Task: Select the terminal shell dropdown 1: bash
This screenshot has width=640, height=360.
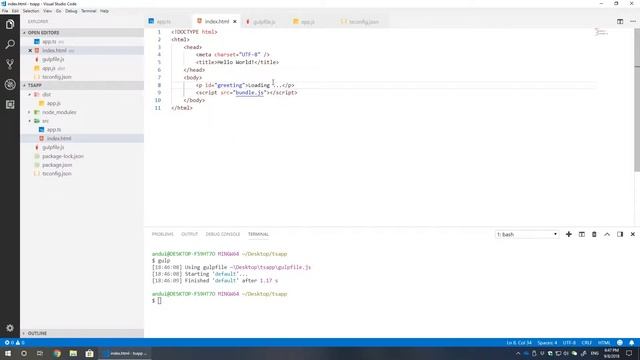Action: click(x=527, y=234)
